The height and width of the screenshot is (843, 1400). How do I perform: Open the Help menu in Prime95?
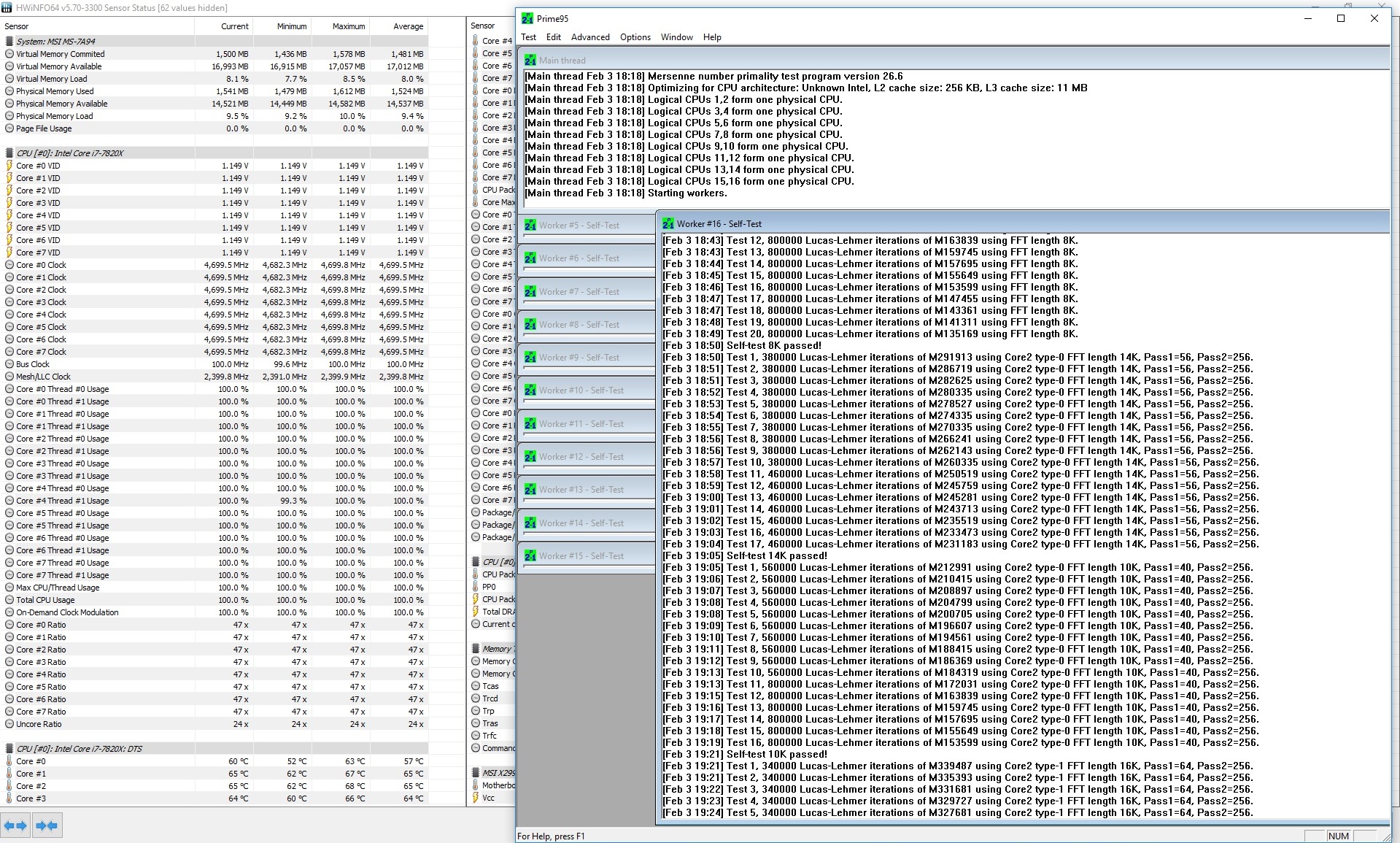tap(712, 37)
